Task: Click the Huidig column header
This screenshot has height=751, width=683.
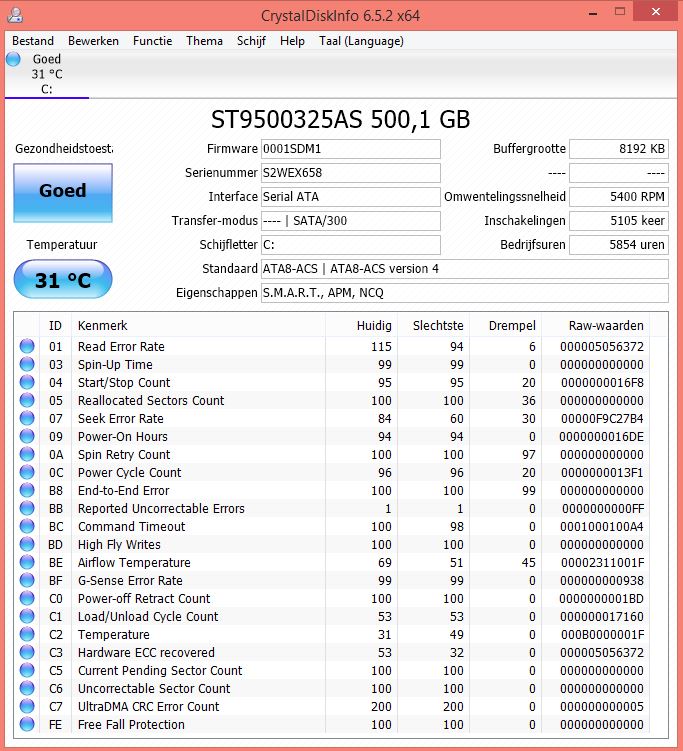Action: coord(362,326)
